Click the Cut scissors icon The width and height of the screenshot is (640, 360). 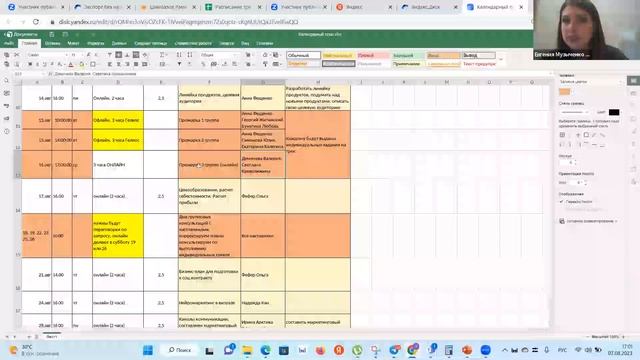coord(17,55)
